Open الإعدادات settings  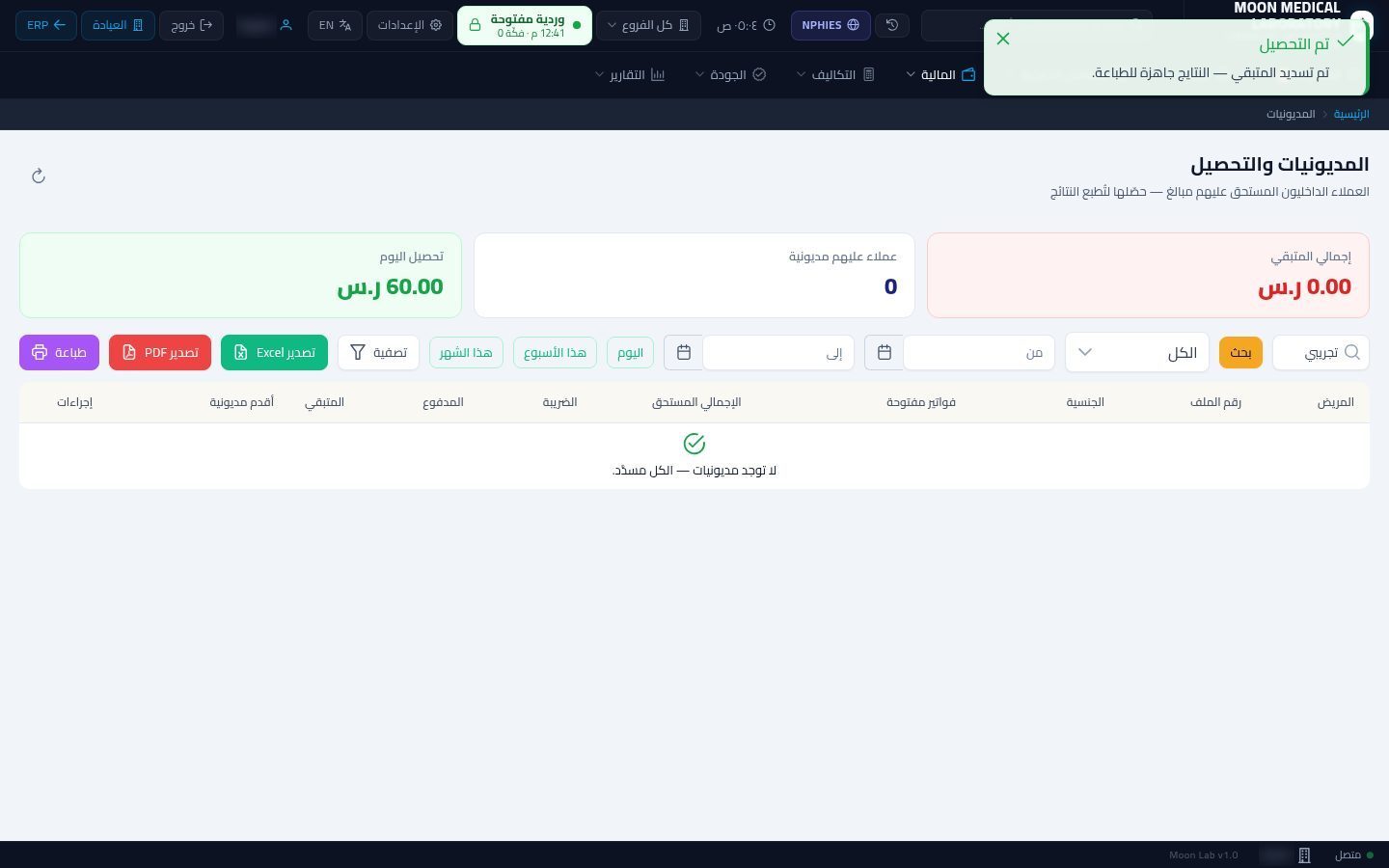point(410,25)
